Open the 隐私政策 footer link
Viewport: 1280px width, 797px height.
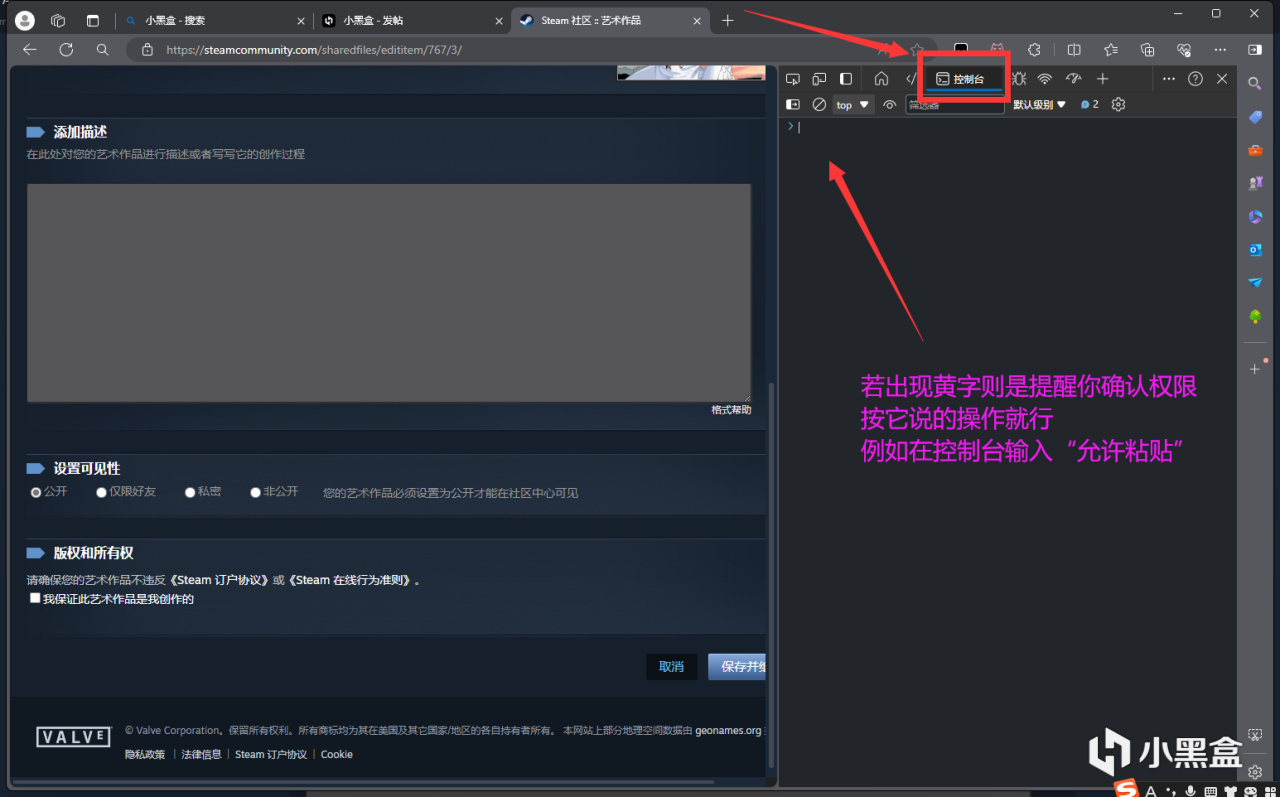tap(145, 754)
